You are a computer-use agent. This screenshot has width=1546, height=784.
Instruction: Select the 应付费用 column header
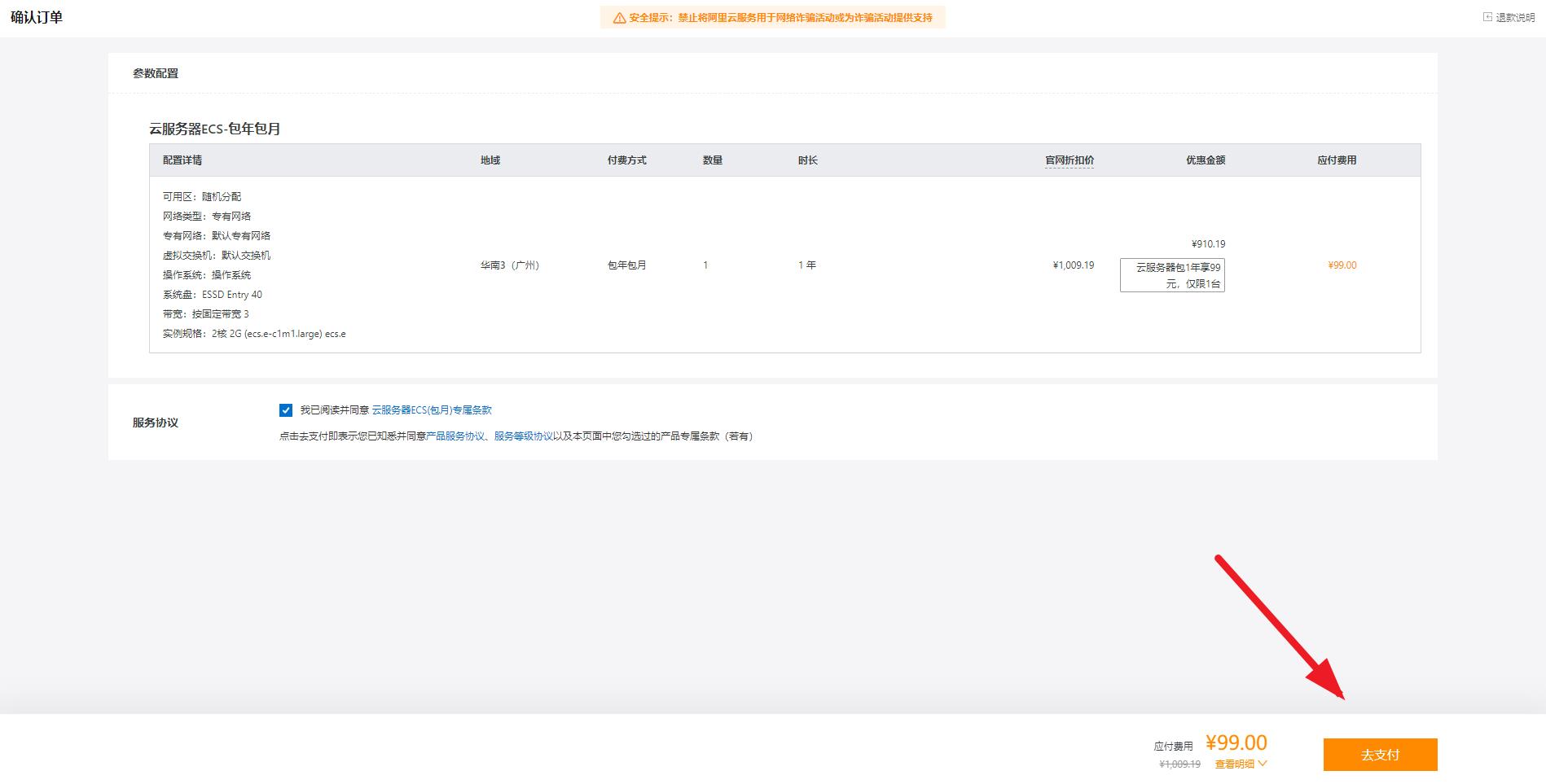1337,160
